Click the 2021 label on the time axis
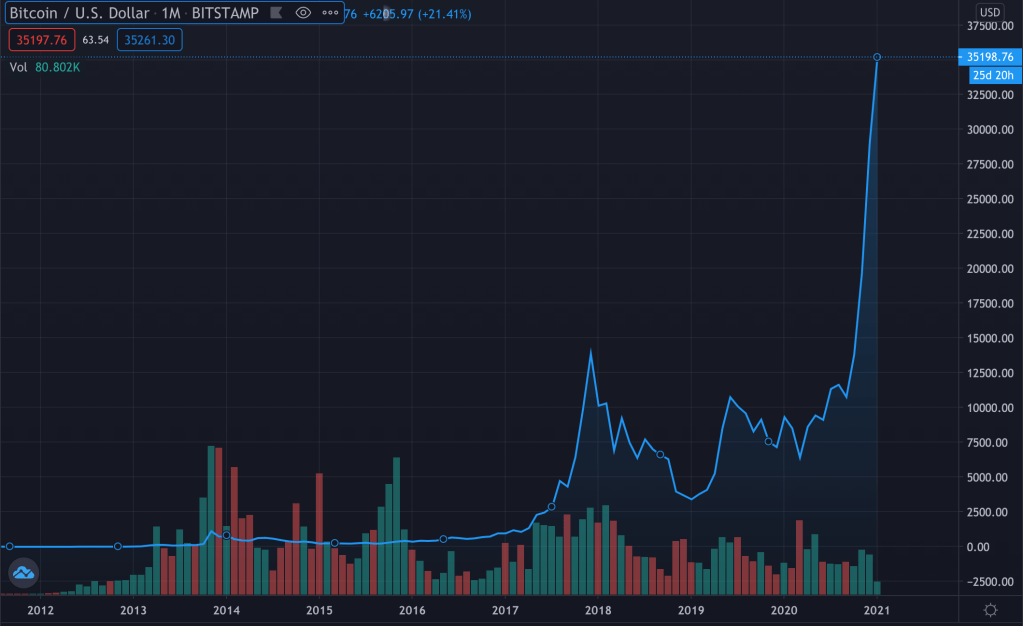The width and height of the screenshot is (1023, 626). pos(877,610)
